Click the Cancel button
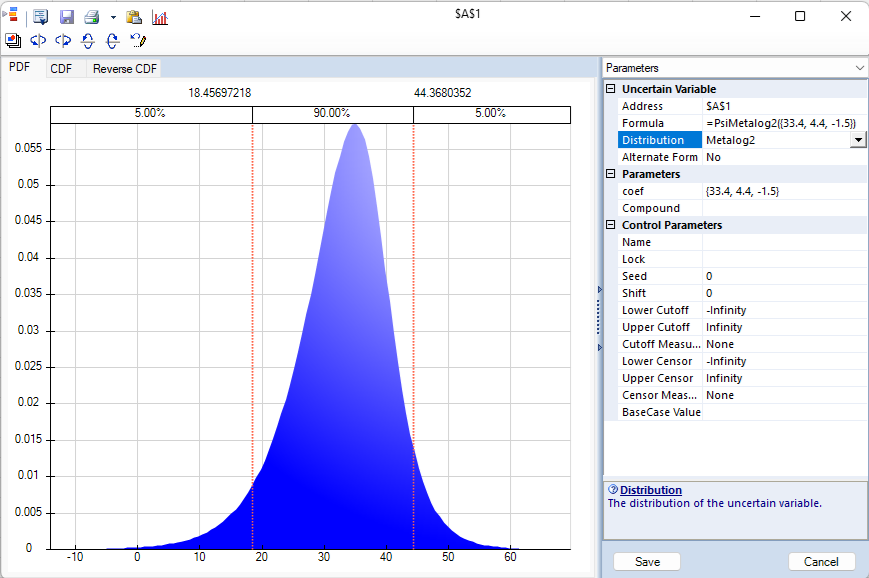 [x=821, y=562]
